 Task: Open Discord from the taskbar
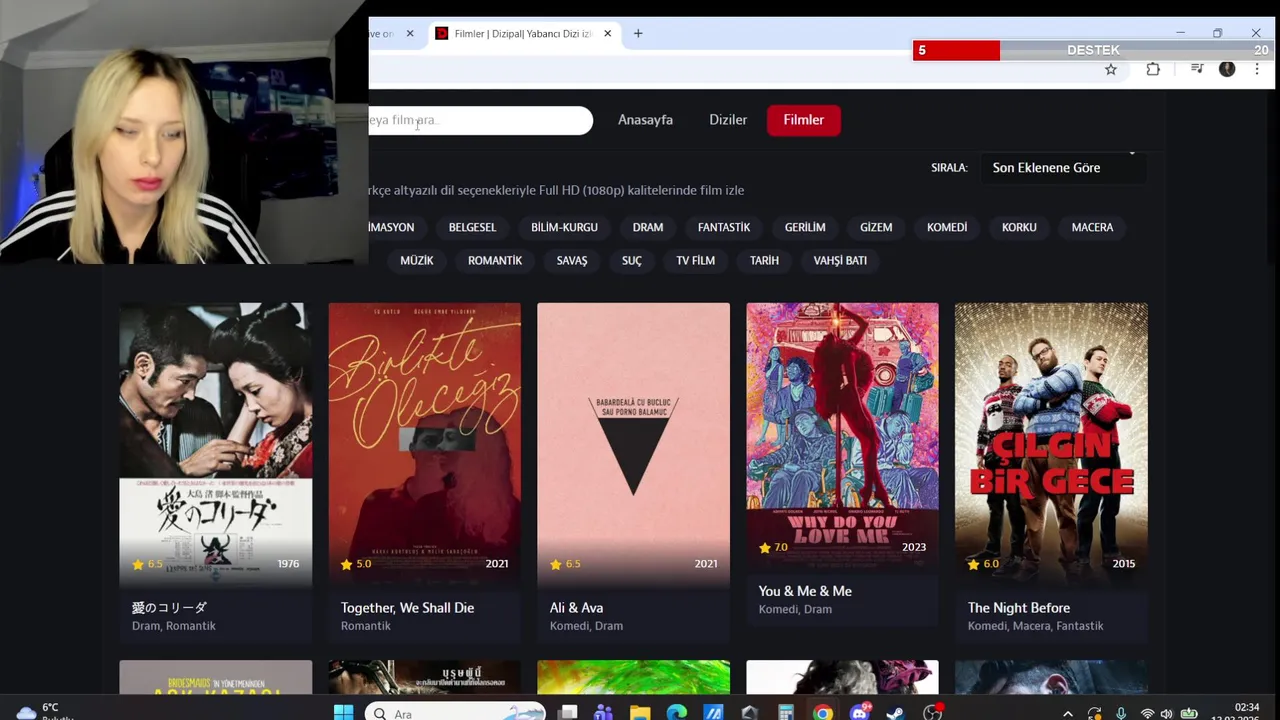pyautogui.click(x=859, y=713)
